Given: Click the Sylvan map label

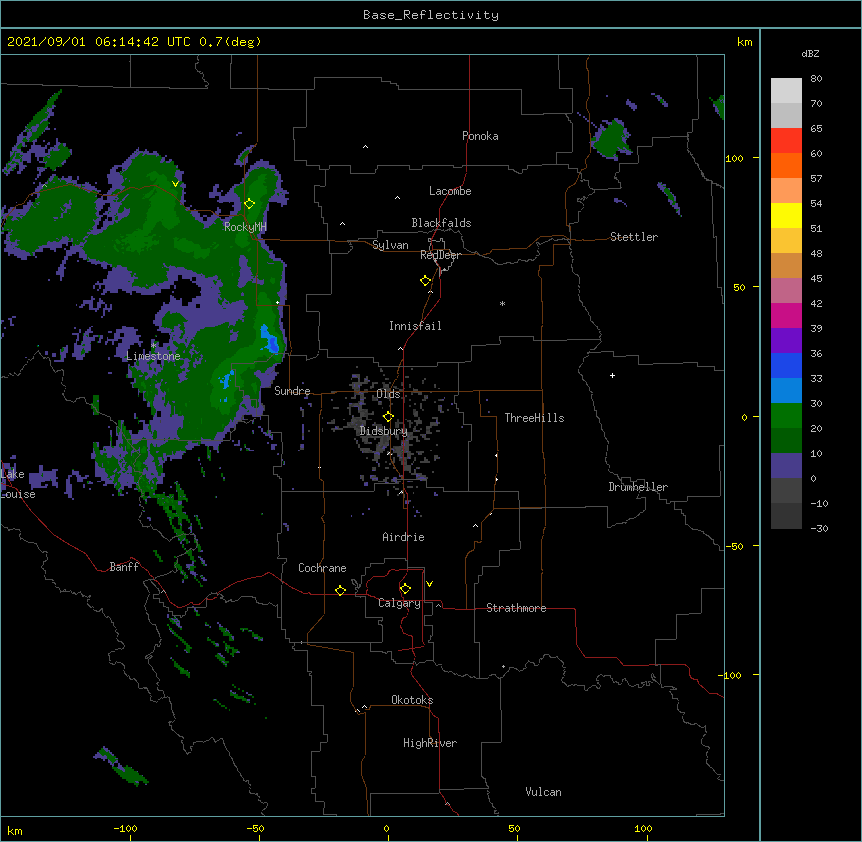Looking at the screenshot, I should coord(390,245).
